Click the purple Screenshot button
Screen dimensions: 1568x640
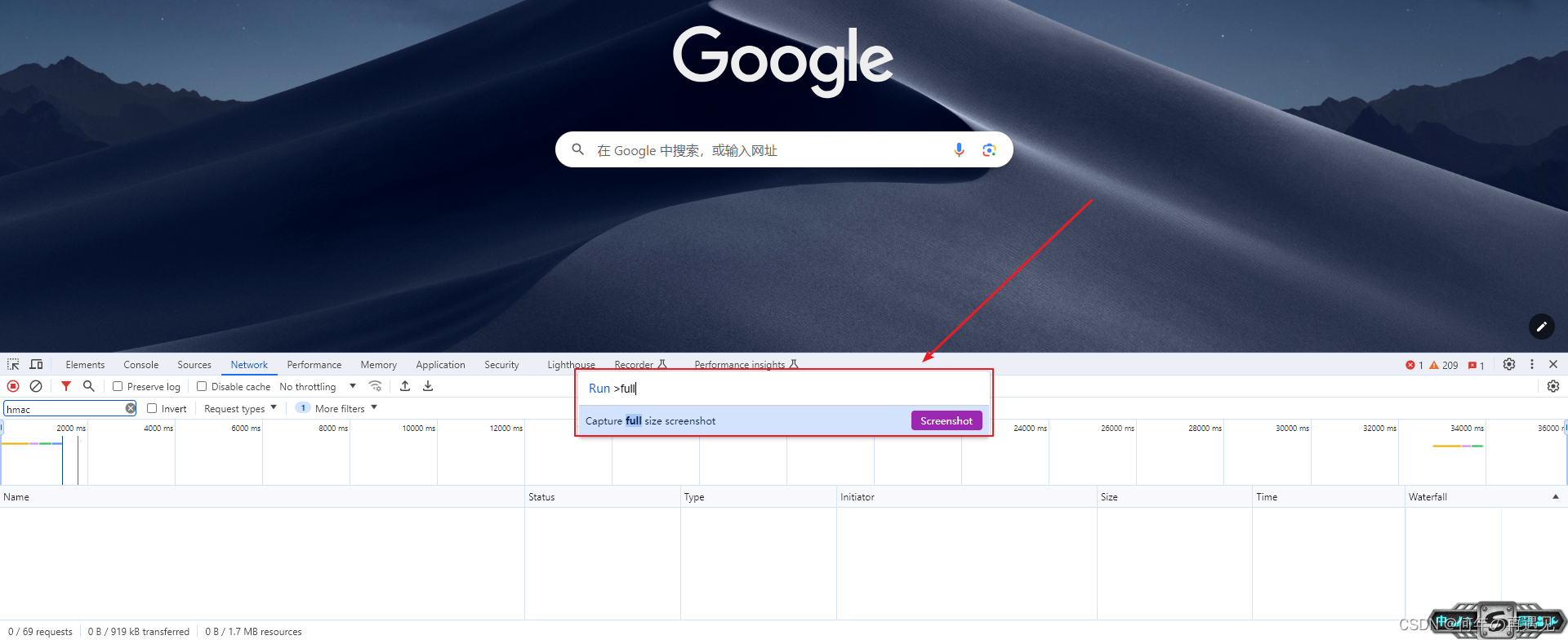tap(947, 420)
